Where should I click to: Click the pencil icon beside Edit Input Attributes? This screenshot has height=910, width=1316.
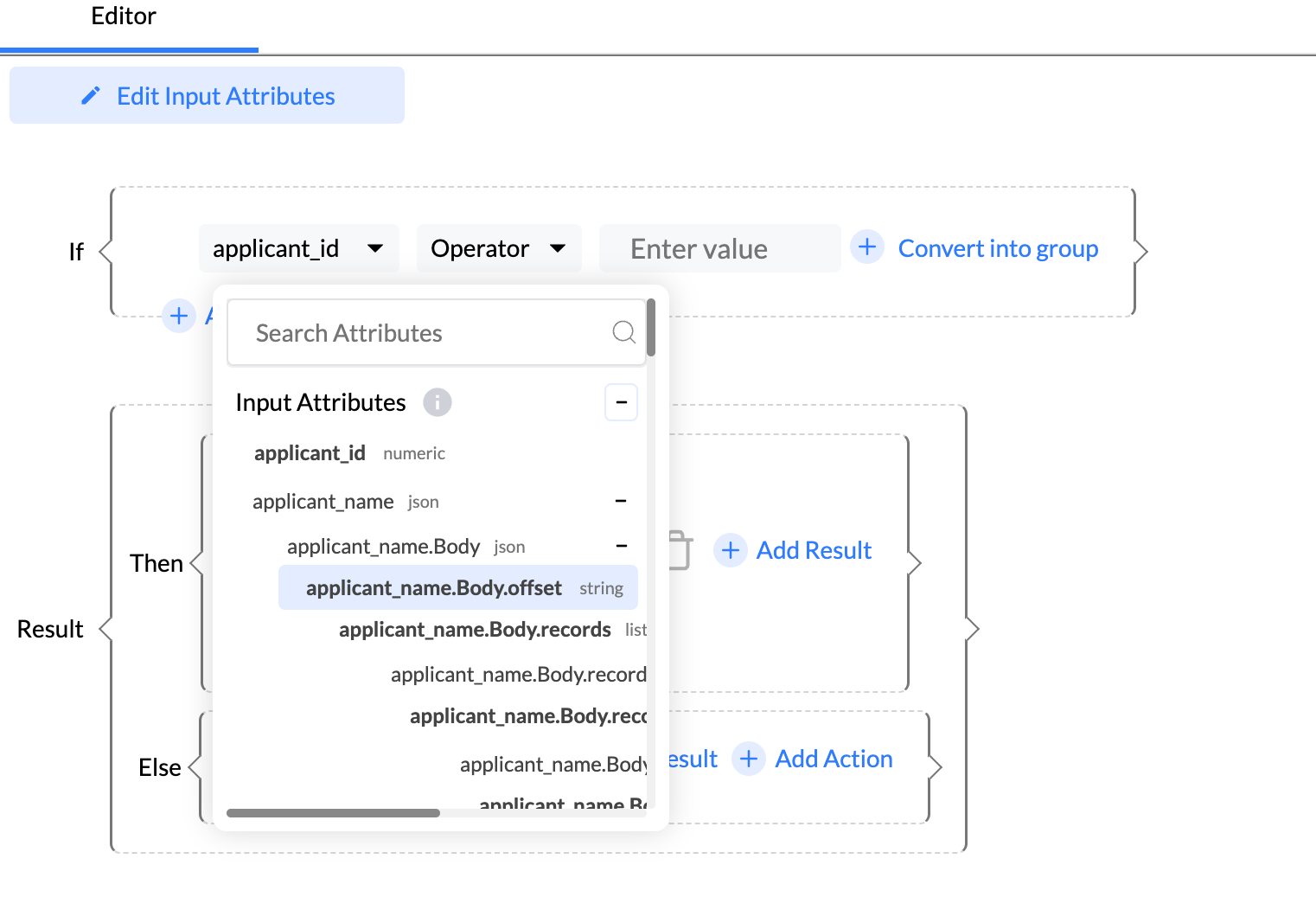point(91,96)
